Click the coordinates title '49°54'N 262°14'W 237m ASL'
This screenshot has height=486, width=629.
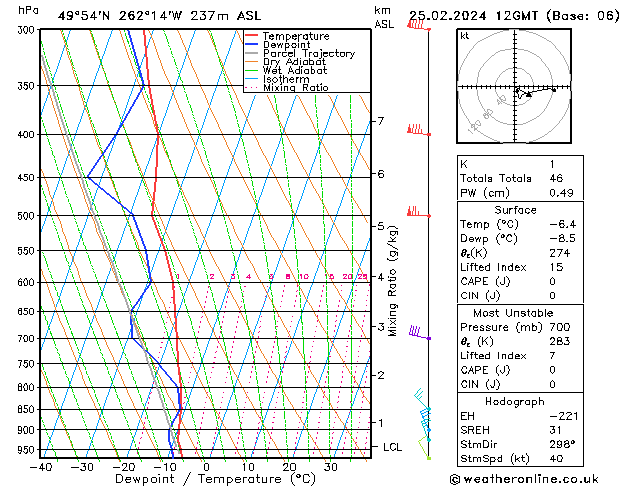pyautogui.click(x=159, y=16)
